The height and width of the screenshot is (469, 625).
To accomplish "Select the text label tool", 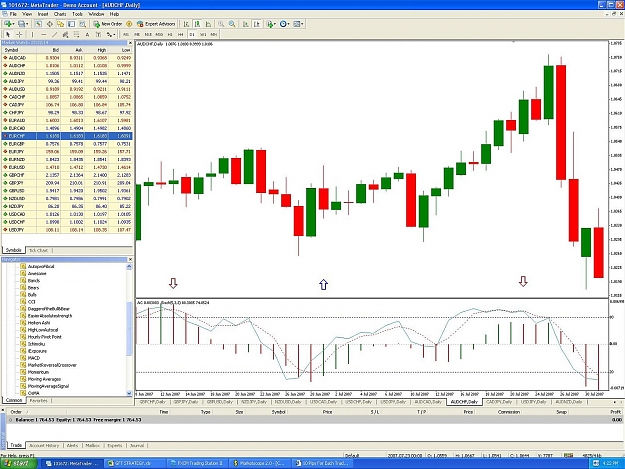I will click(x=98, y=35).
